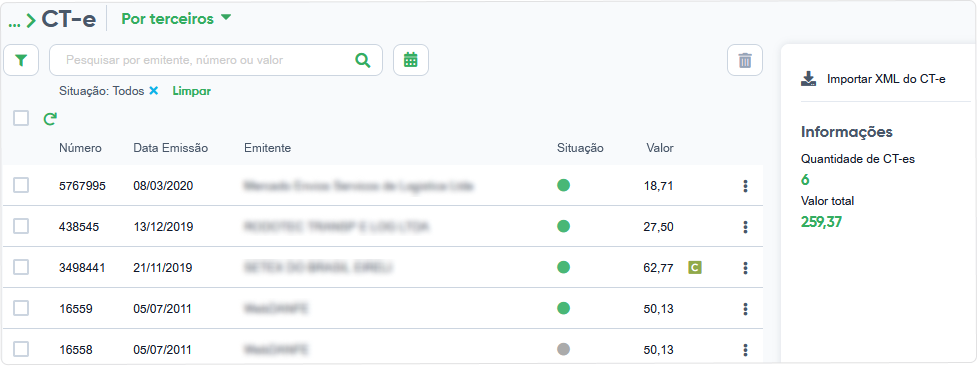Click the search magnifier icon
The image size is (977, 366).
click(363, 60)
